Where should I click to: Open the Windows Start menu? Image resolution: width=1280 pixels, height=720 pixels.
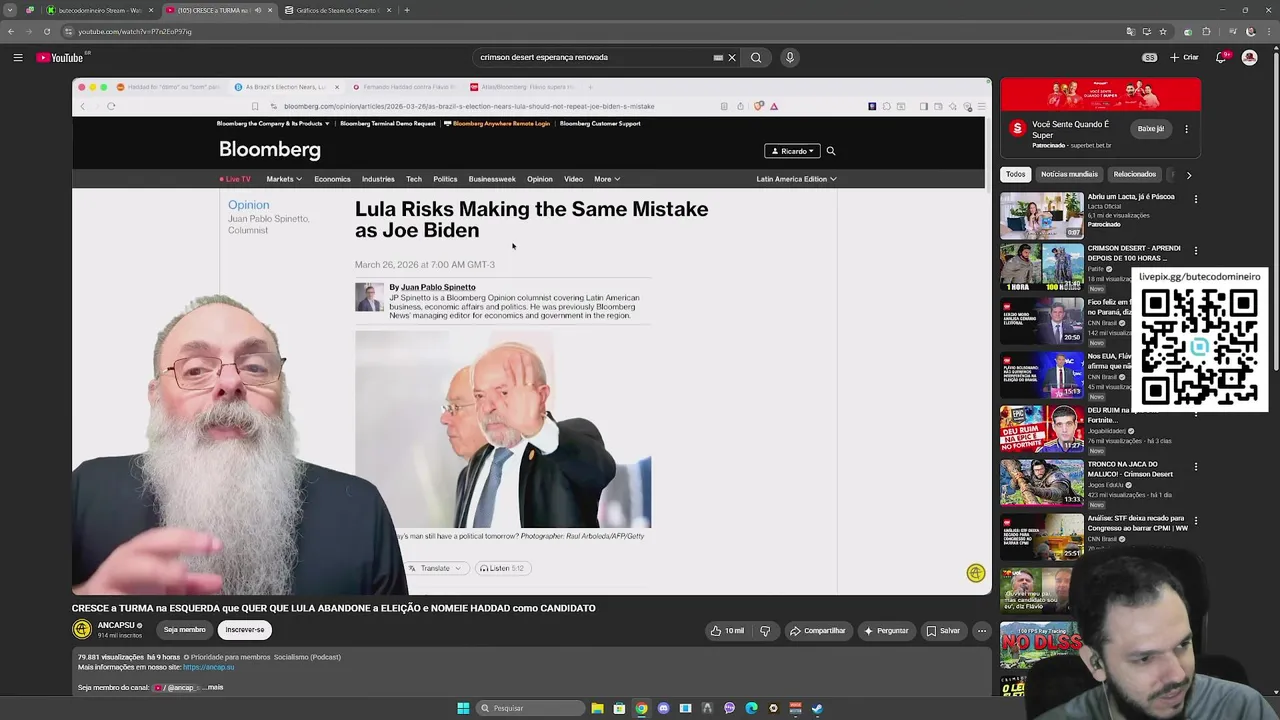pos(463,708)
